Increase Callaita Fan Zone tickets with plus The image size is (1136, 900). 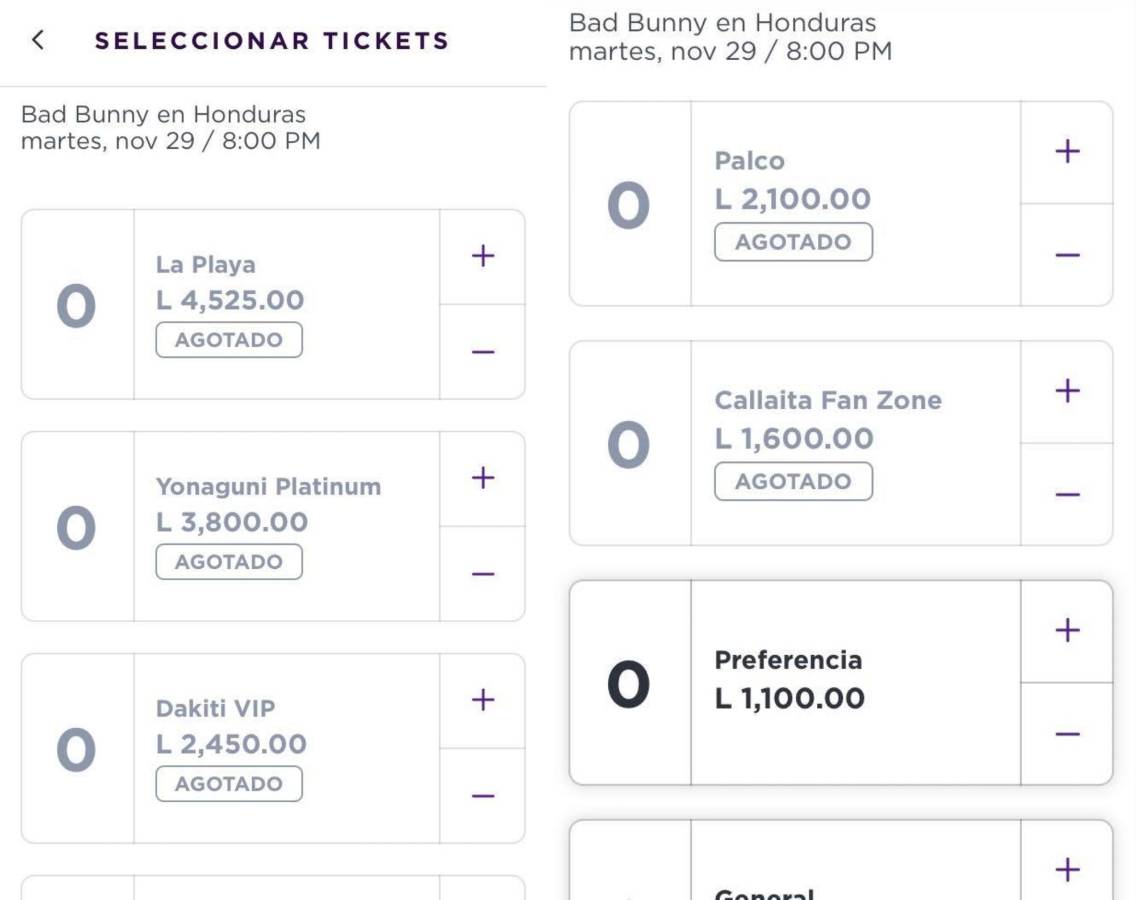(1067, 392)
